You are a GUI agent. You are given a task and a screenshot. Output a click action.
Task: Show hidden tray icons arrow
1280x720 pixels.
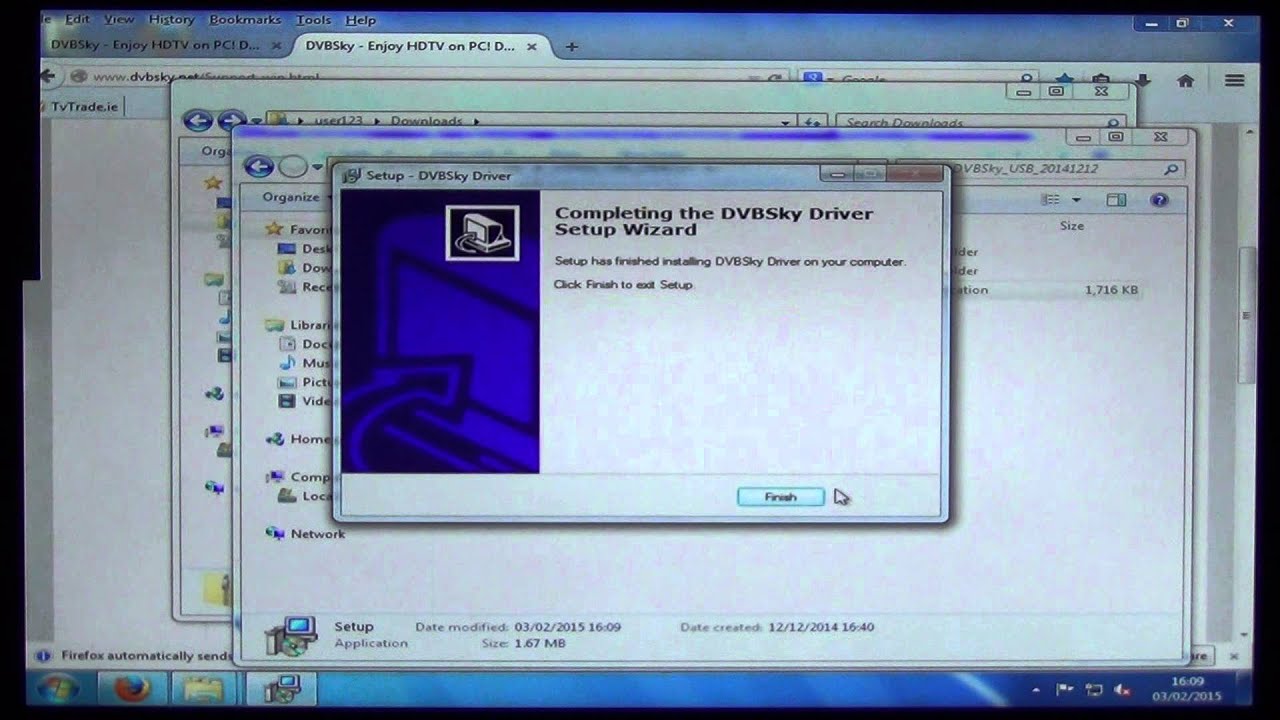1038,690
